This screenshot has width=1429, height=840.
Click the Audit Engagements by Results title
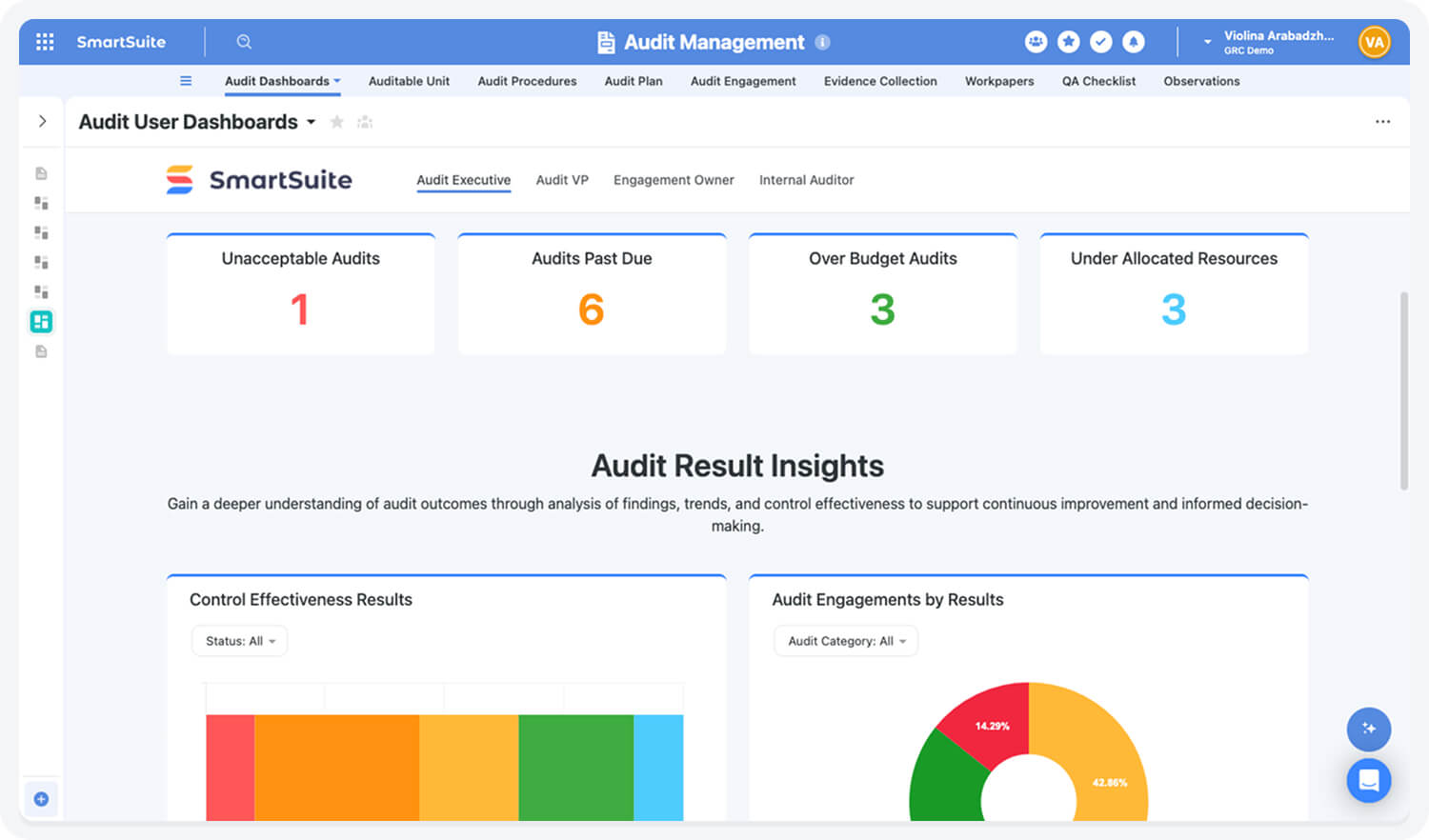tap(888, 600)
